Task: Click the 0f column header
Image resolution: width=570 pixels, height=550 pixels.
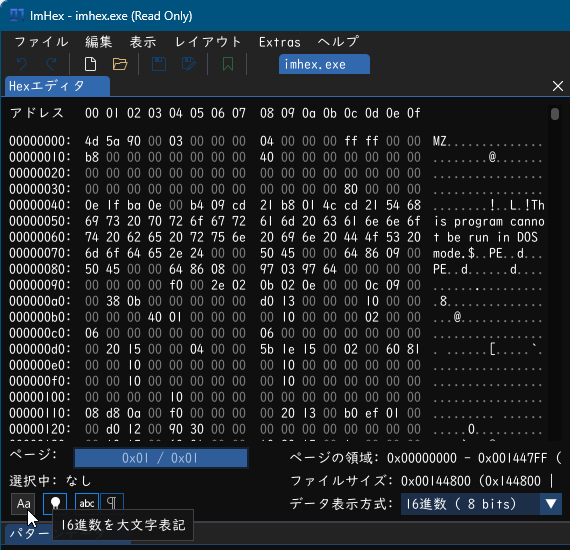Action: [x=414, y=113]
